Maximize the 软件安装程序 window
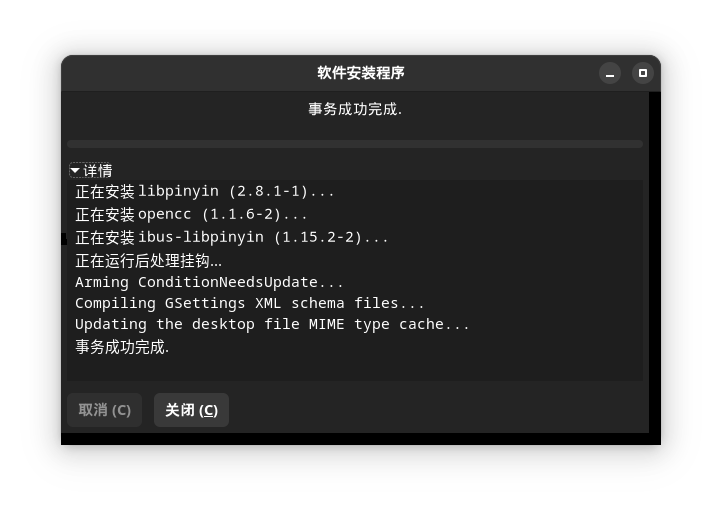Image resolution: width=722 pixels, height=512 pixels. [x=643, y=73]
